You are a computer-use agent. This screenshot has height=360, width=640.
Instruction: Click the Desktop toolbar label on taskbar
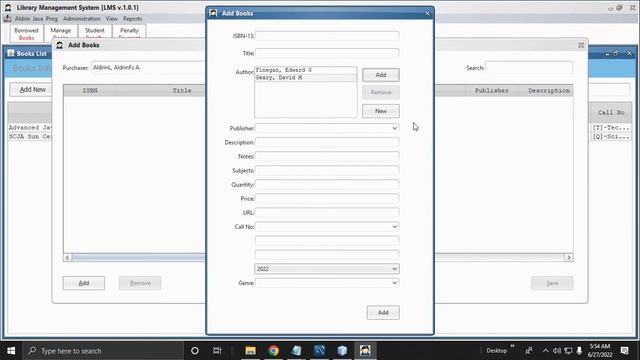pos(496,351)
